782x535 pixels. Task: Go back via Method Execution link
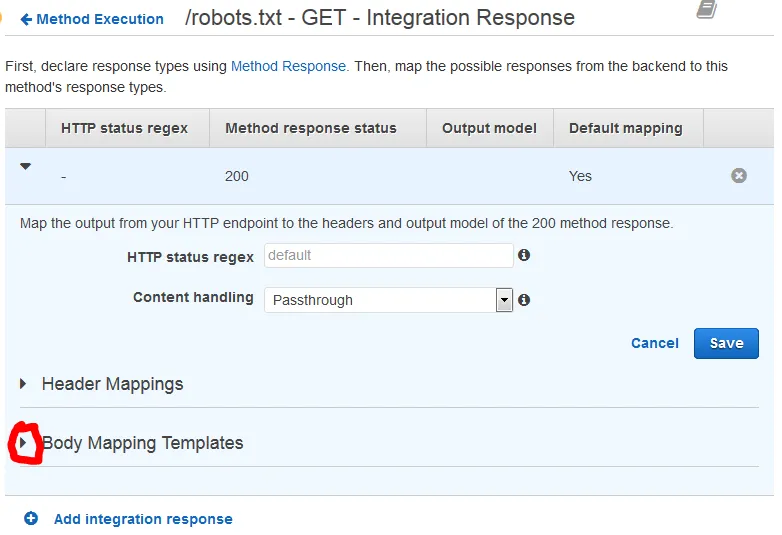tap(100, 19)
